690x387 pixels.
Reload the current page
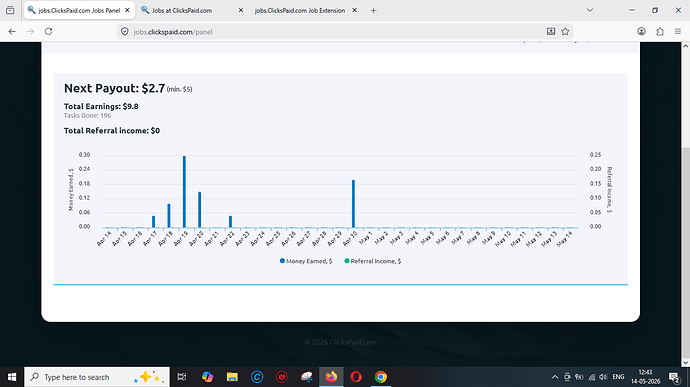pos(48,31)
